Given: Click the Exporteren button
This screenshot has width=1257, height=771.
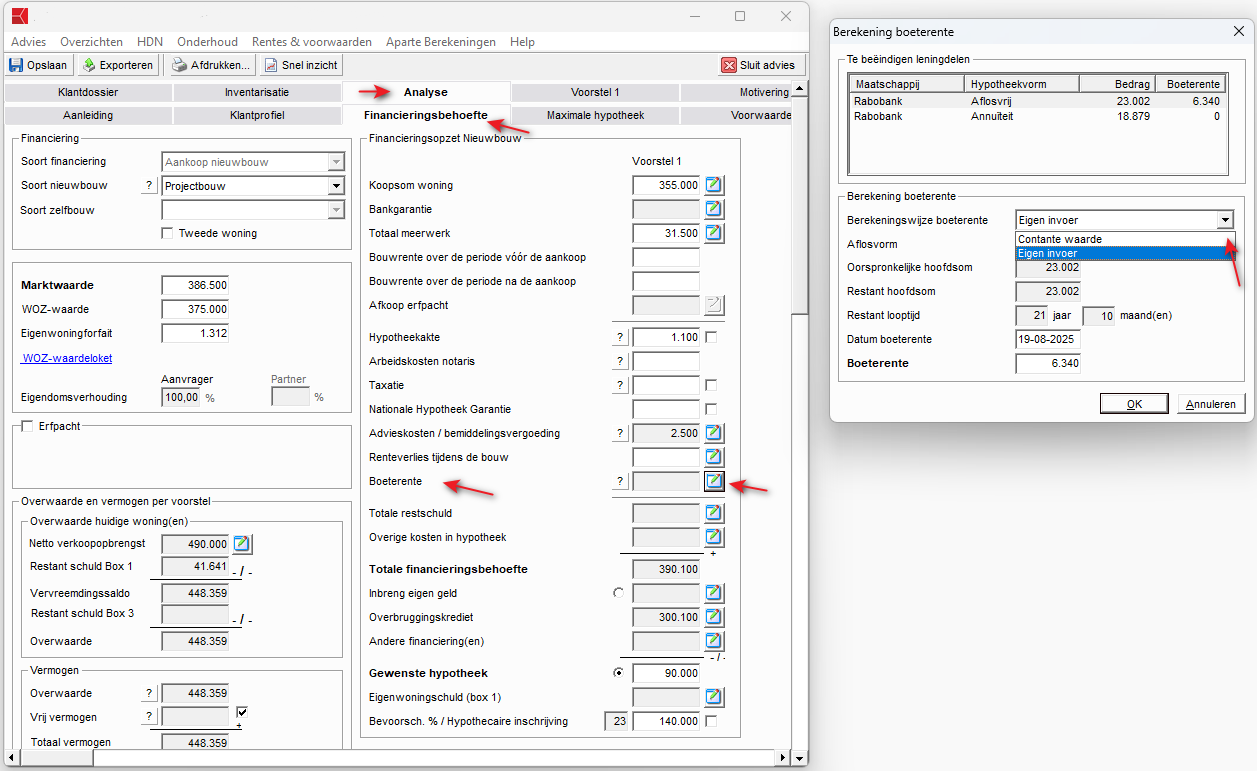Looking at the screenshot, I should coord(118,65).
